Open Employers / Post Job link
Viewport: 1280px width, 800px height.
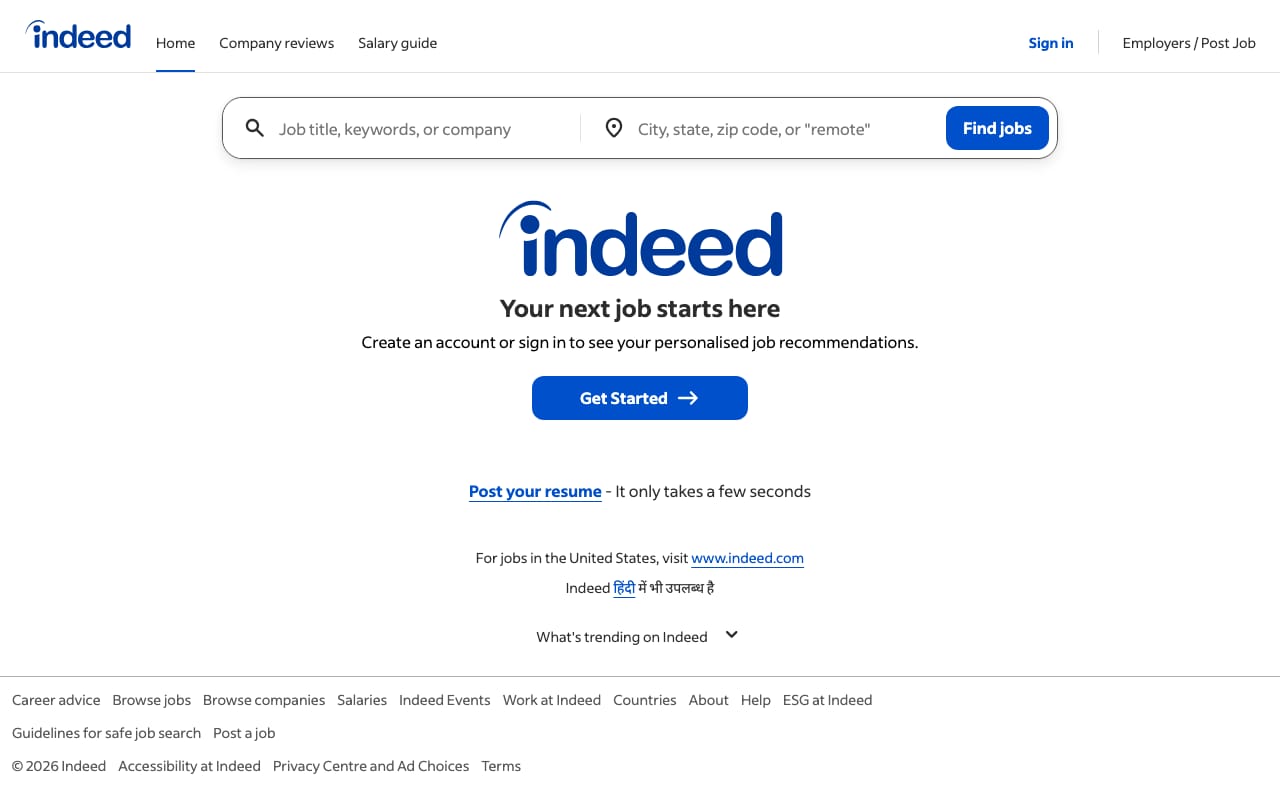(x=1188, y=43)
